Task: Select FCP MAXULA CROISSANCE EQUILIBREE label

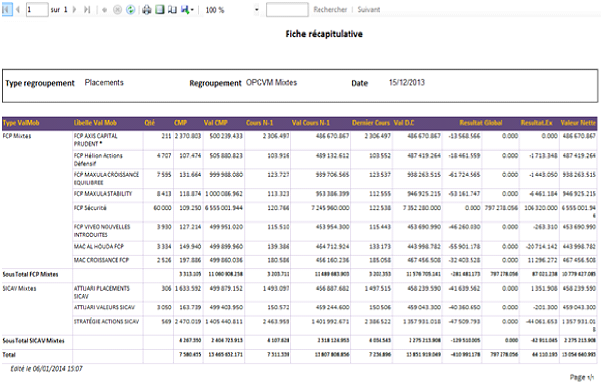Action: coord(106,178)
